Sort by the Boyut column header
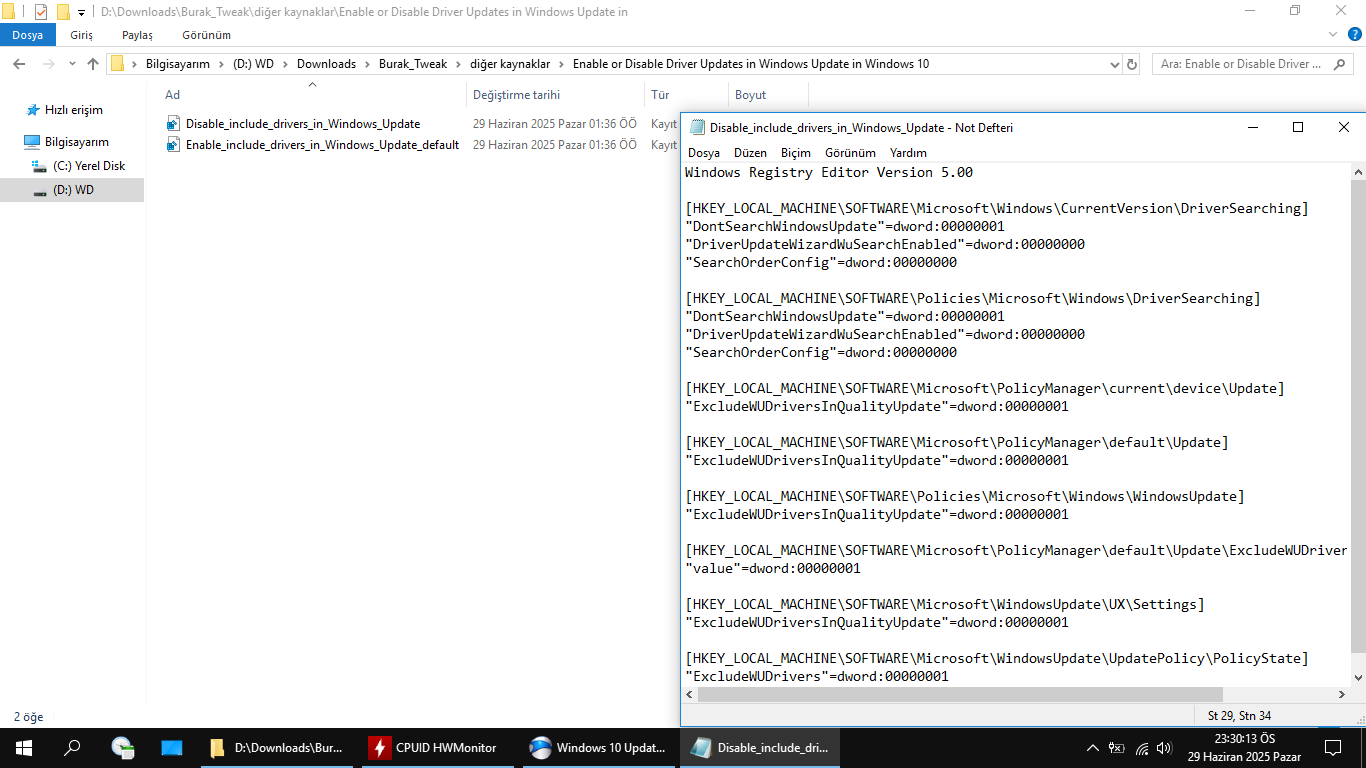 pos(751,95)
